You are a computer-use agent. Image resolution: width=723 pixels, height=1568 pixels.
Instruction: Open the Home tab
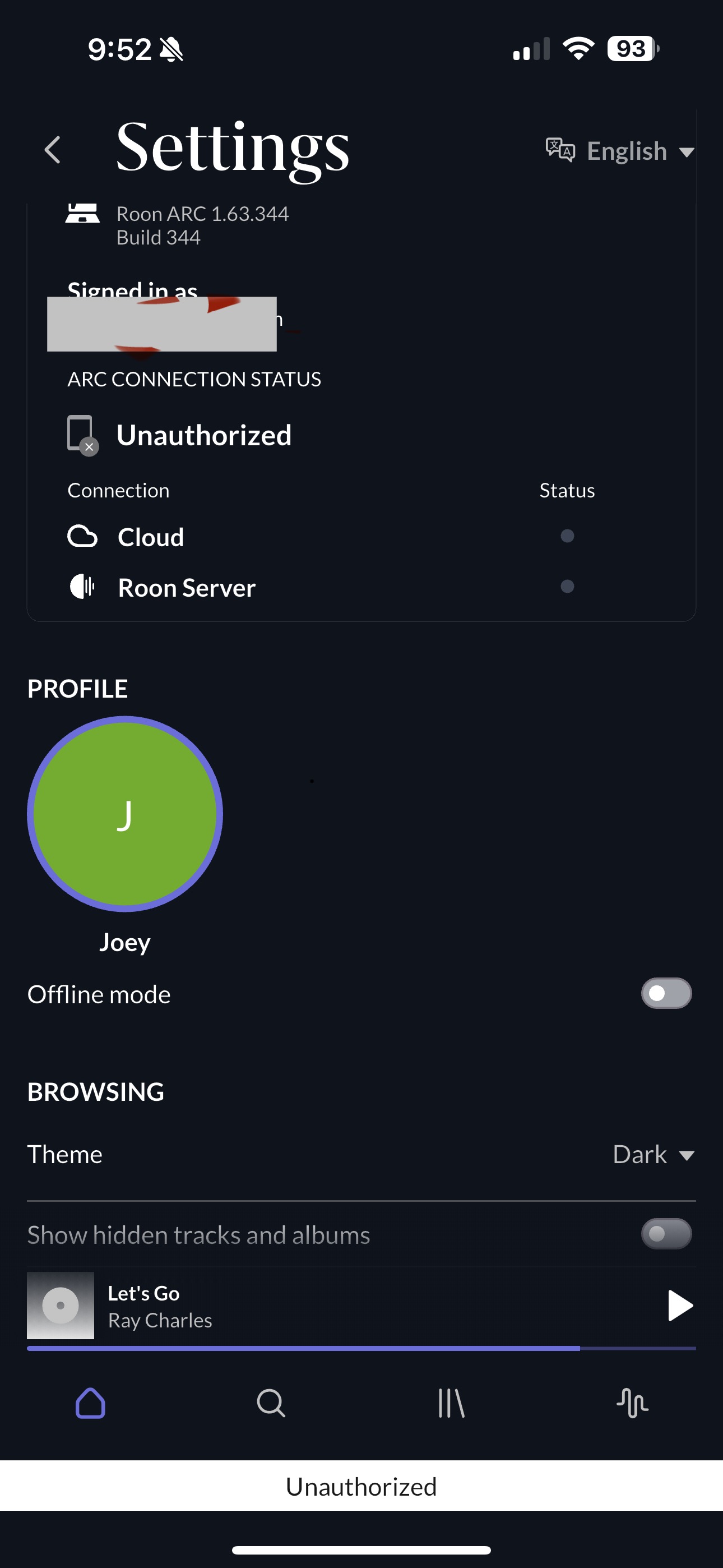point(91,1403)
